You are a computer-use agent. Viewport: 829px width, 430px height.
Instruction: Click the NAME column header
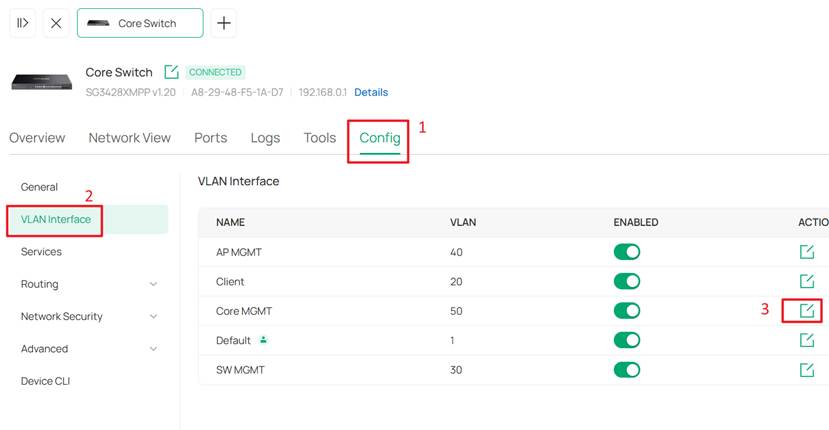[231, 222]
